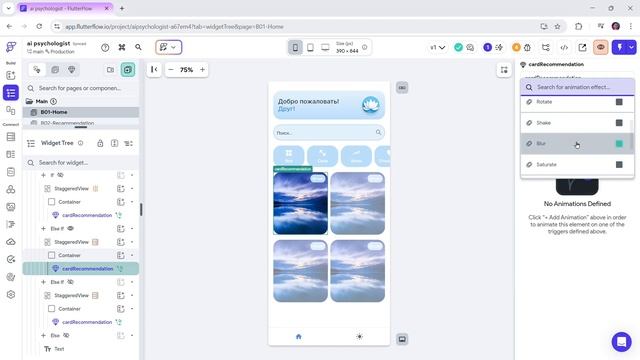Create new folder icon in pages panel
This screenshot has width=640, height=360.
coord(110,70)
